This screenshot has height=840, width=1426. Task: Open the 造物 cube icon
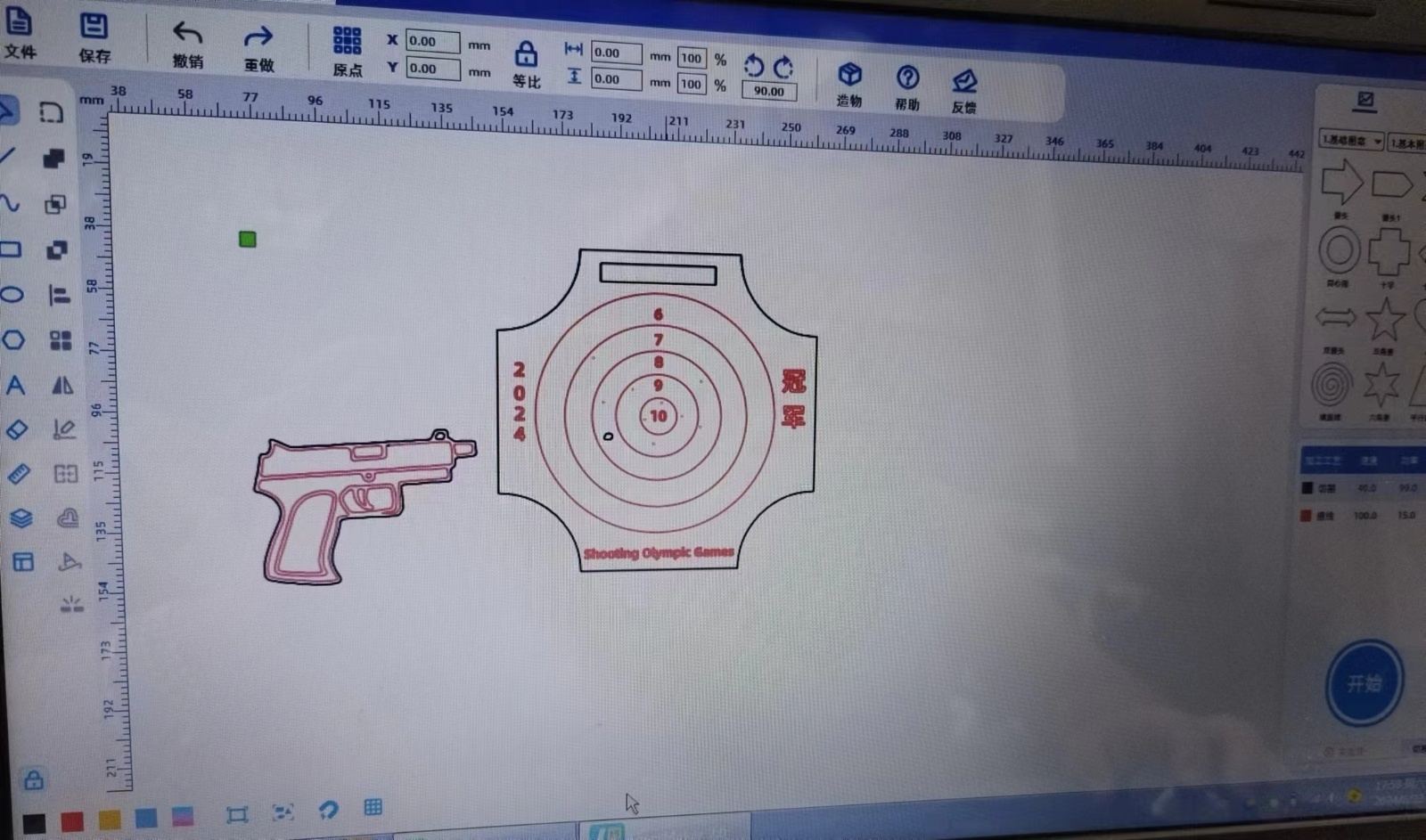coord(849,76)
